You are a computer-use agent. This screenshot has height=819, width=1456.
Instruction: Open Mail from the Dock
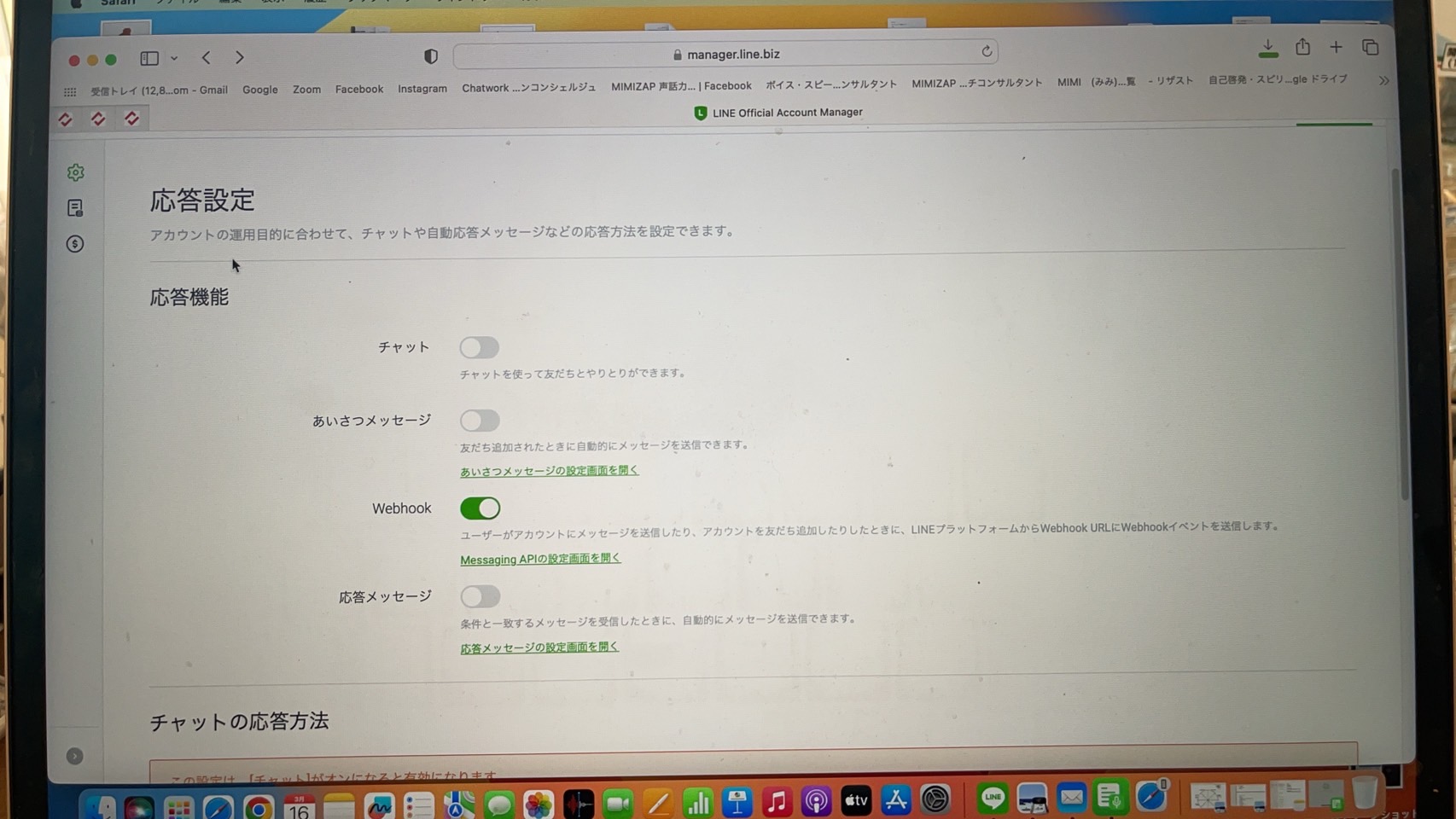pos(1071,798)
